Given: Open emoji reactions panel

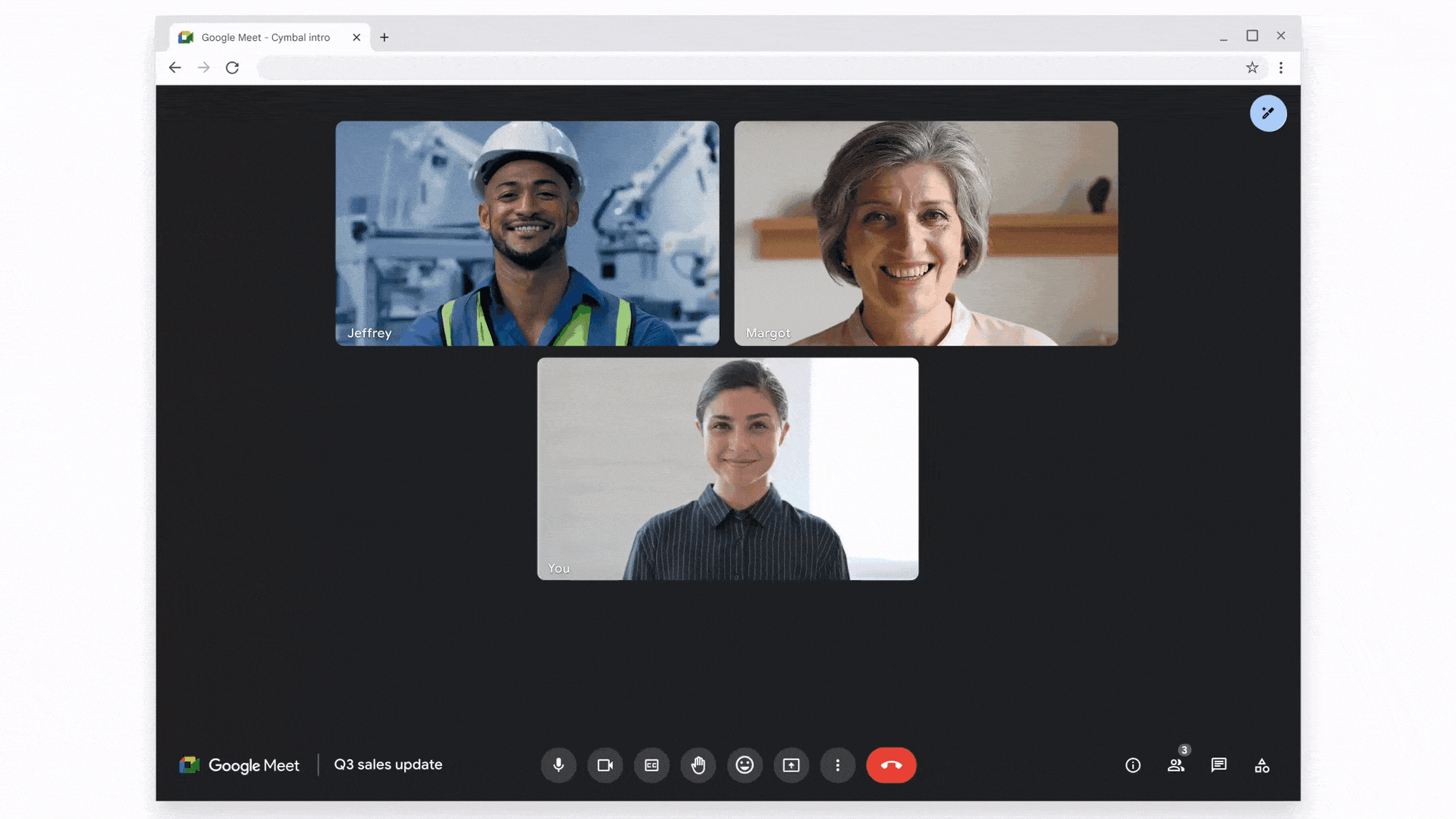Looking at the screenshot, I should pyautogui.click(x=745, y=765).
